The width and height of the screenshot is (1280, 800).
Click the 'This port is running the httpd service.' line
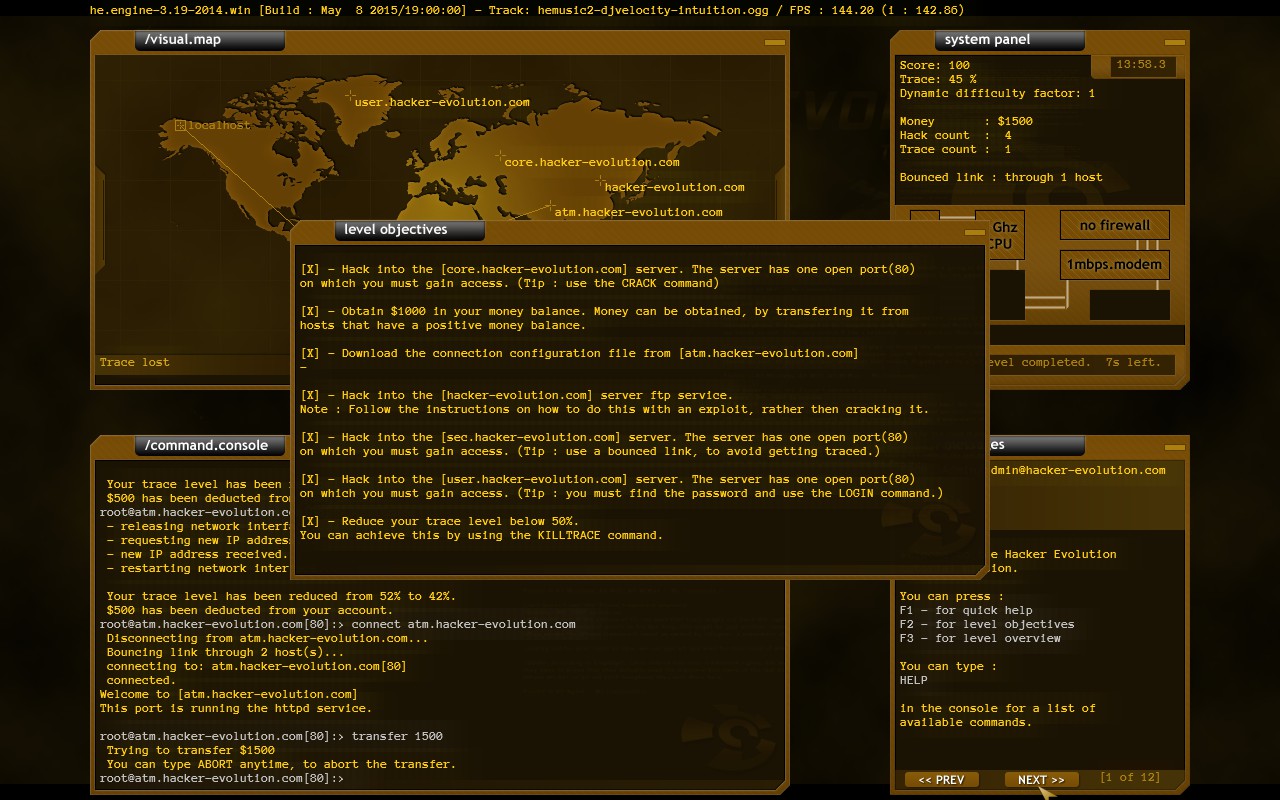235,708
